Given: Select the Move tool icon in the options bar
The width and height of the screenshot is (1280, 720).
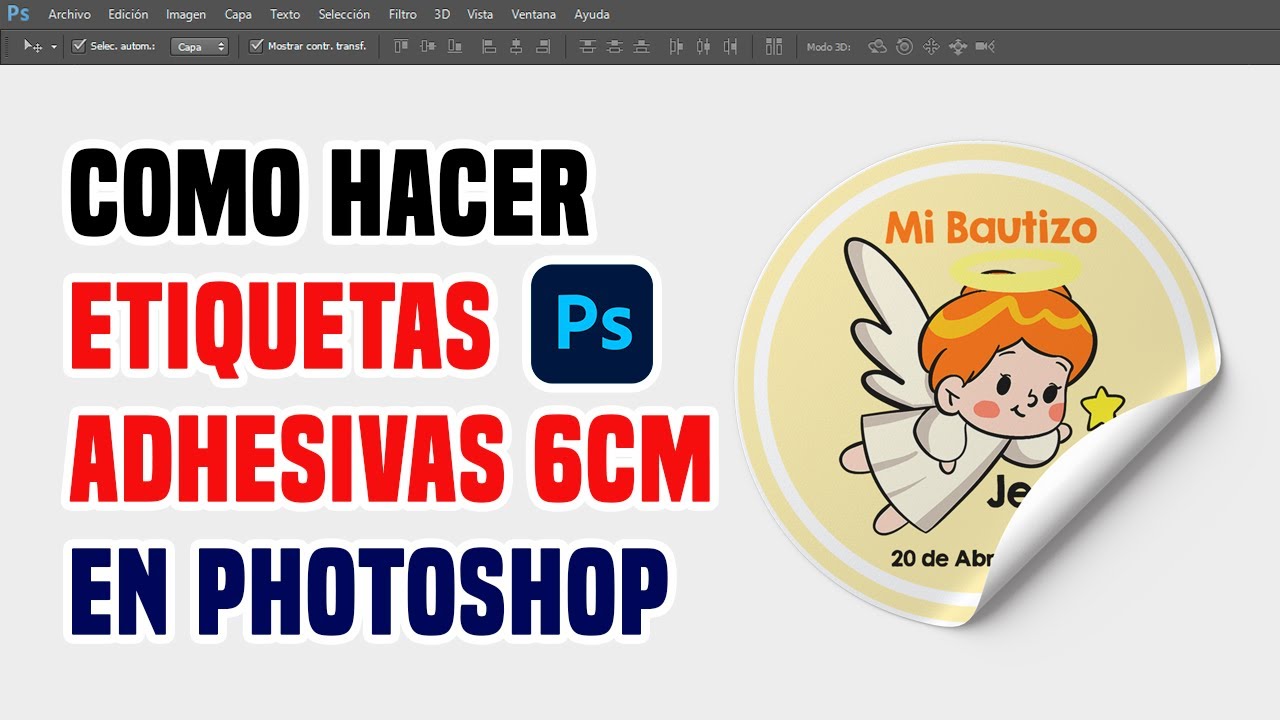Looking at the screenshot, I should (x=33, y=46).
